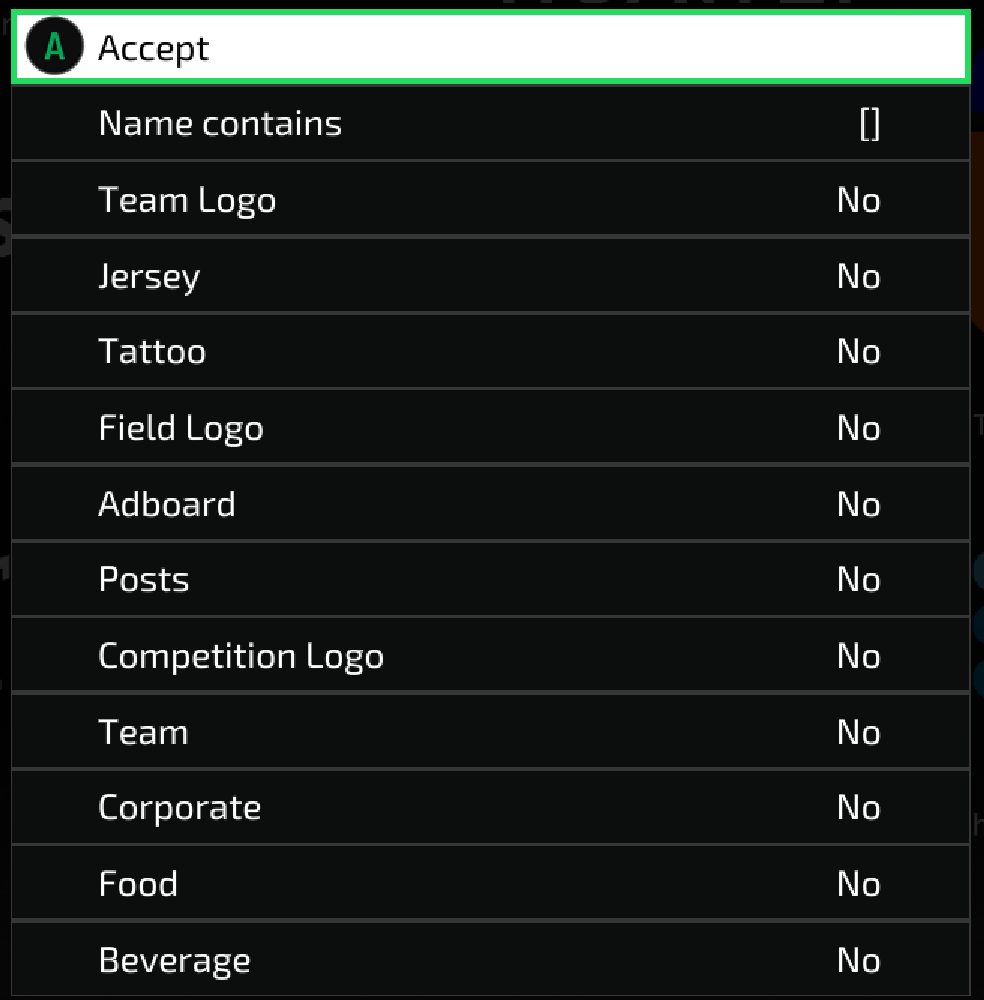Change the No value beside Tattoo
Viewport: 984px width, 1000px height.
(858, 351)
